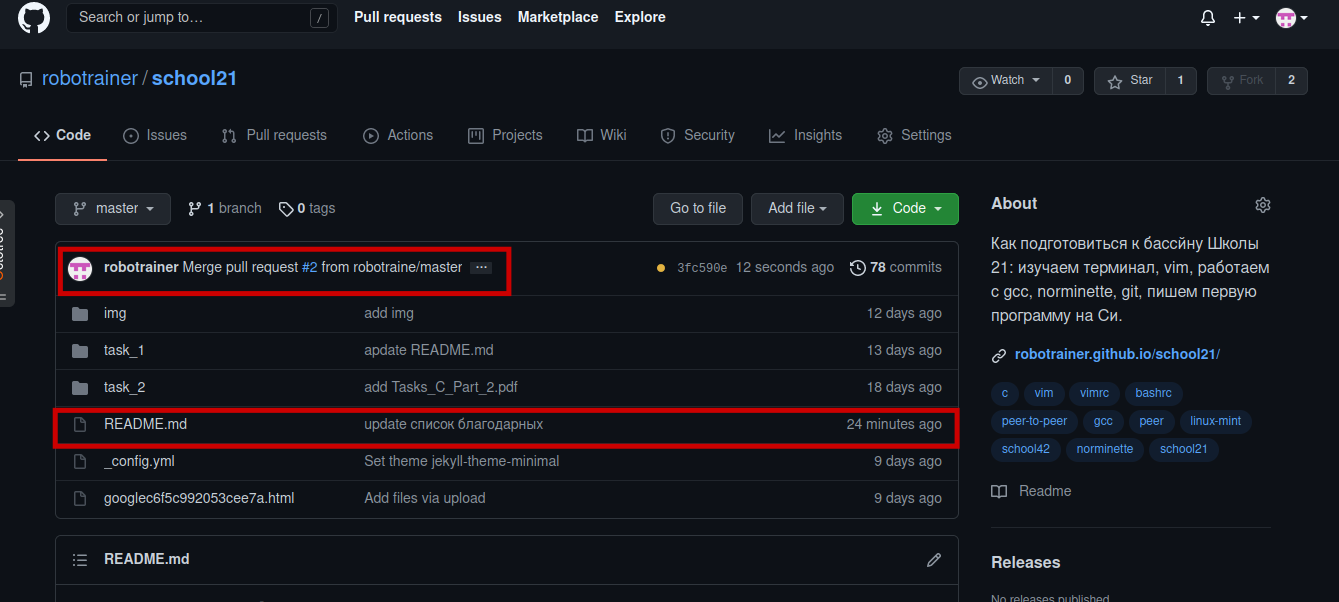Click the Watch button
1339x602 pixels.
[1005, 81]
